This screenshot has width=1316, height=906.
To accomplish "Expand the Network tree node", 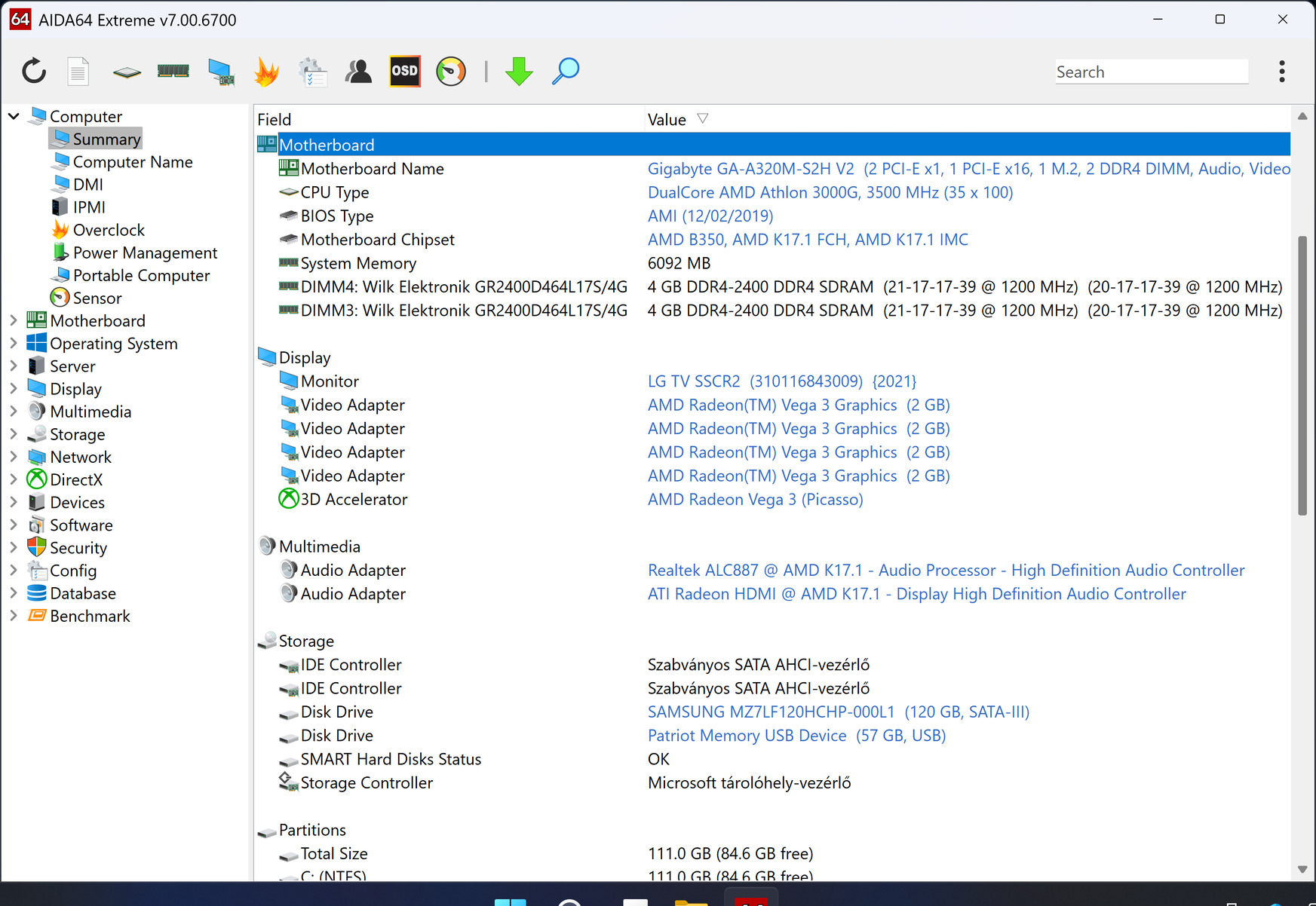I will [14, 457].
